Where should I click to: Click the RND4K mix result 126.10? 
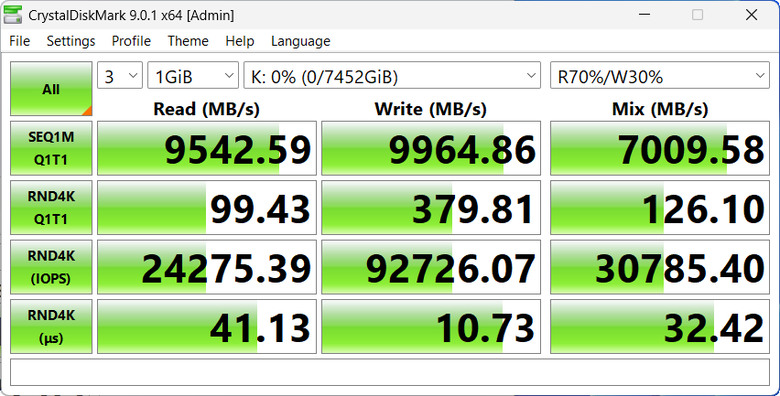click(x=660, y=207)
